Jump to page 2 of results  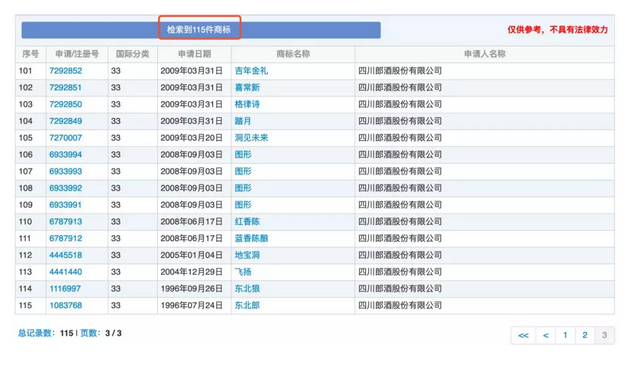(585, 335)
